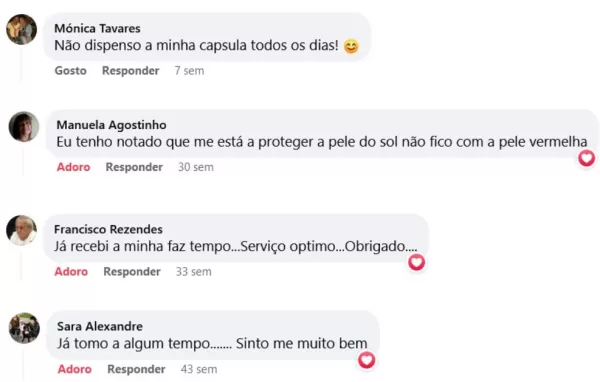Open Francisco Rezendes' profile picture

21,230
